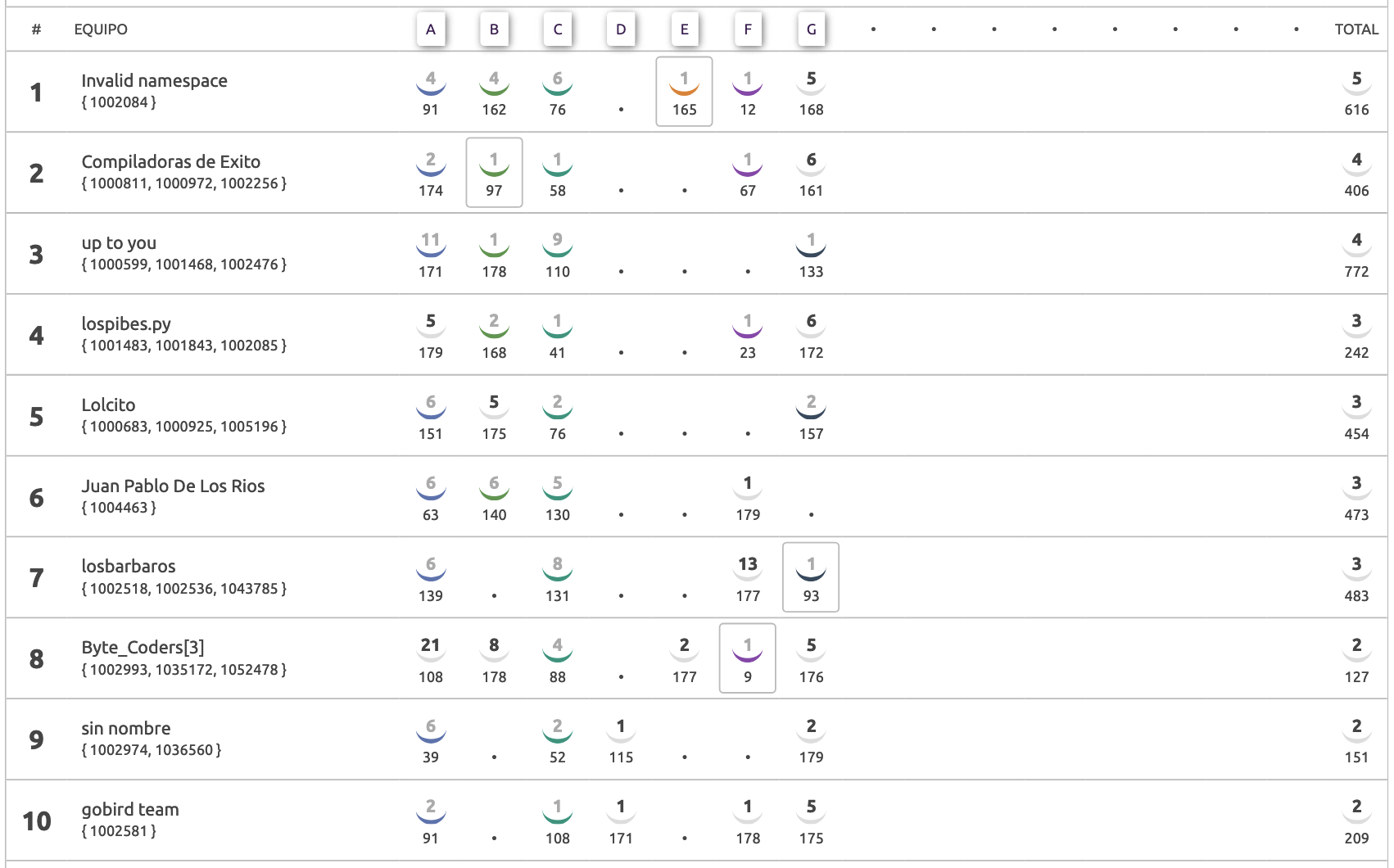Click Compiladoras de Exito's boxed B result
Image resolution: width=1394 pixels, height=868 pixels.
[x=494, y=173]
